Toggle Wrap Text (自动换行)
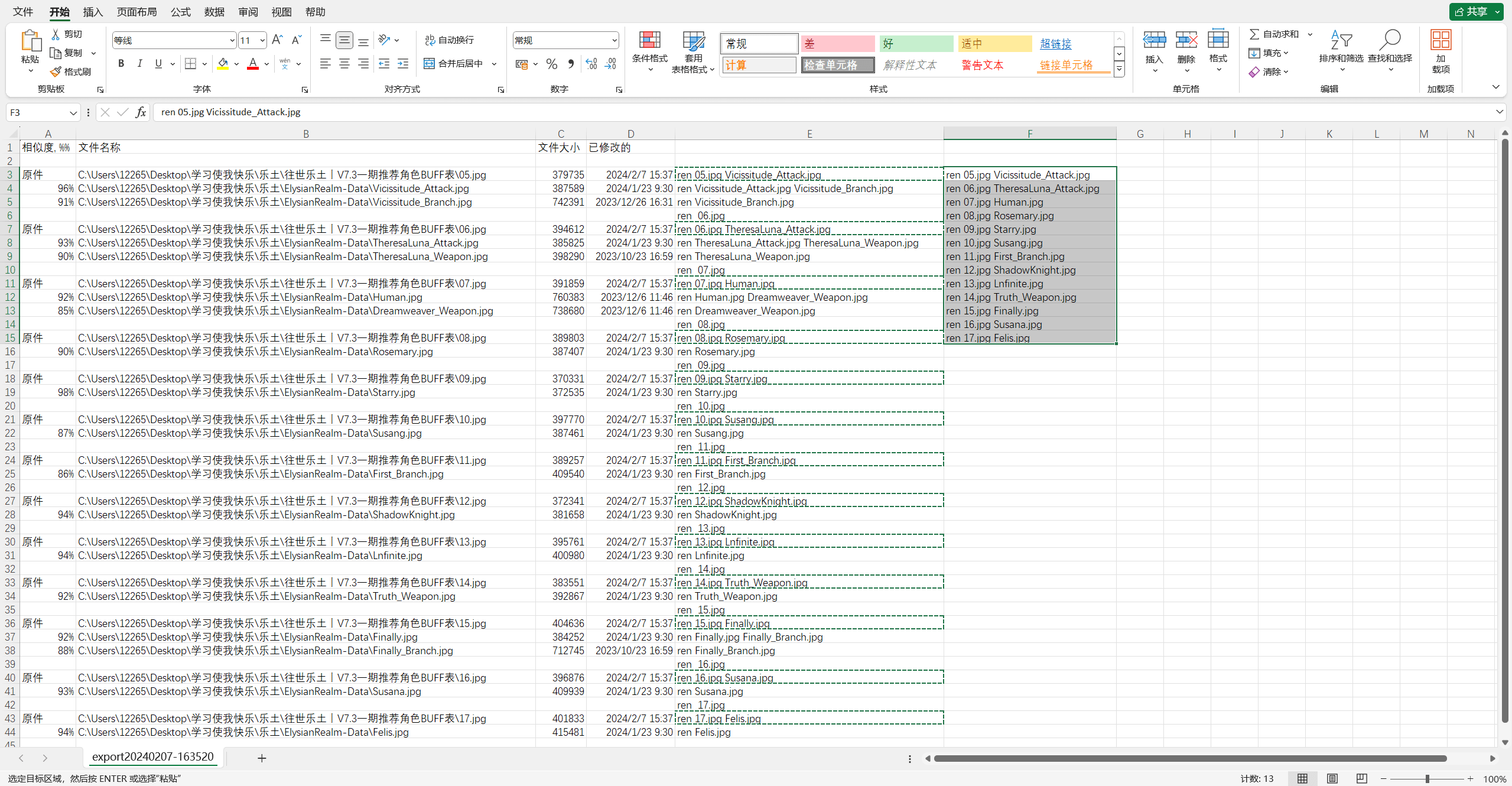The height and width of the screenshot is (786, 1512). 449,40
